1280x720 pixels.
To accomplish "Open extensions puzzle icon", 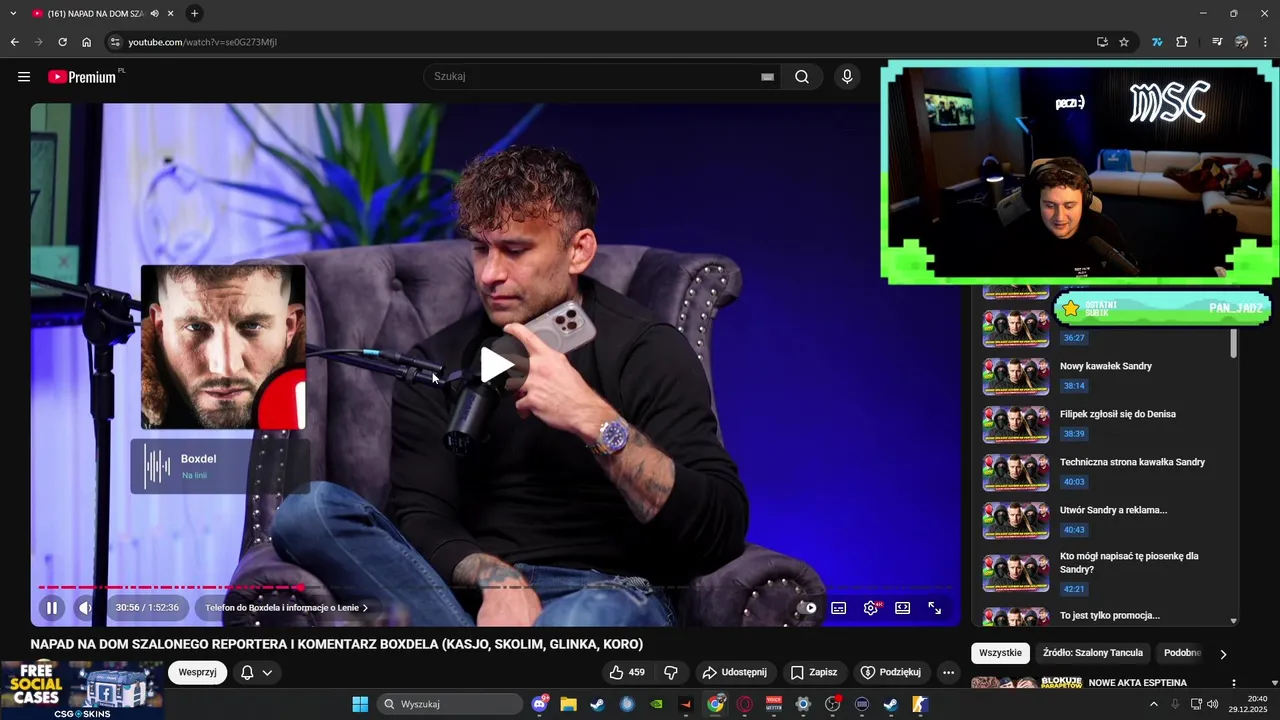I will [1182, 42].
